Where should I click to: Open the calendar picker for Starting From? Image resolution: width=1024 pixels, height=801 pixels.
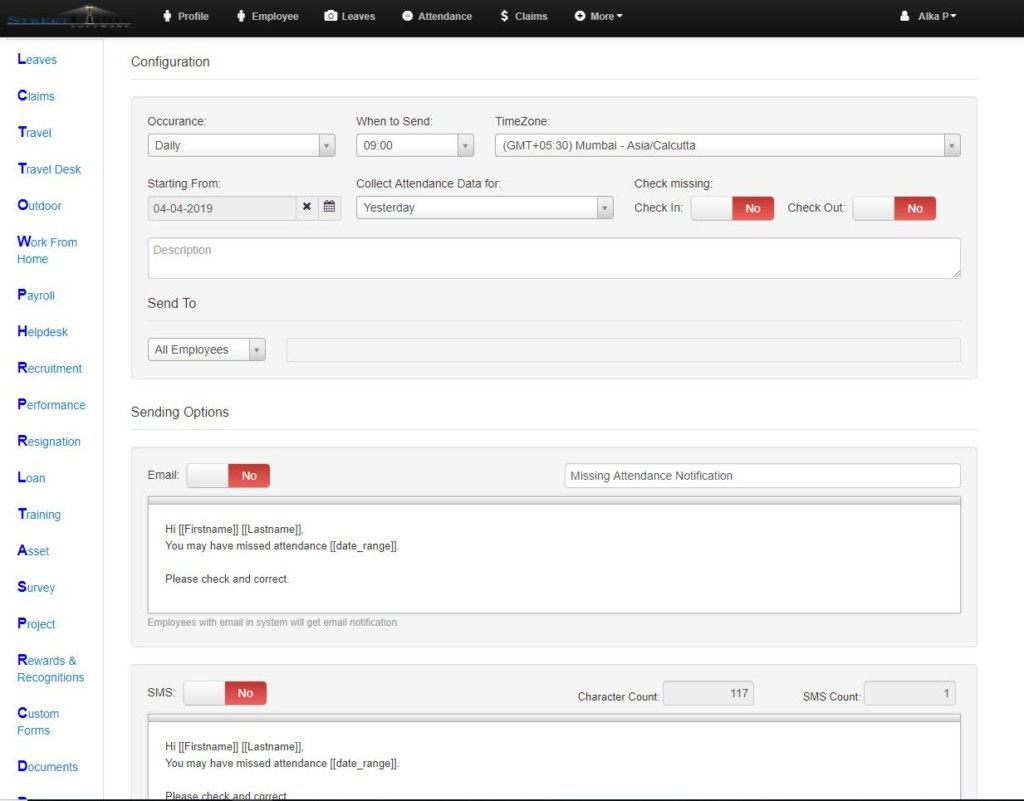tap(331, 208)
